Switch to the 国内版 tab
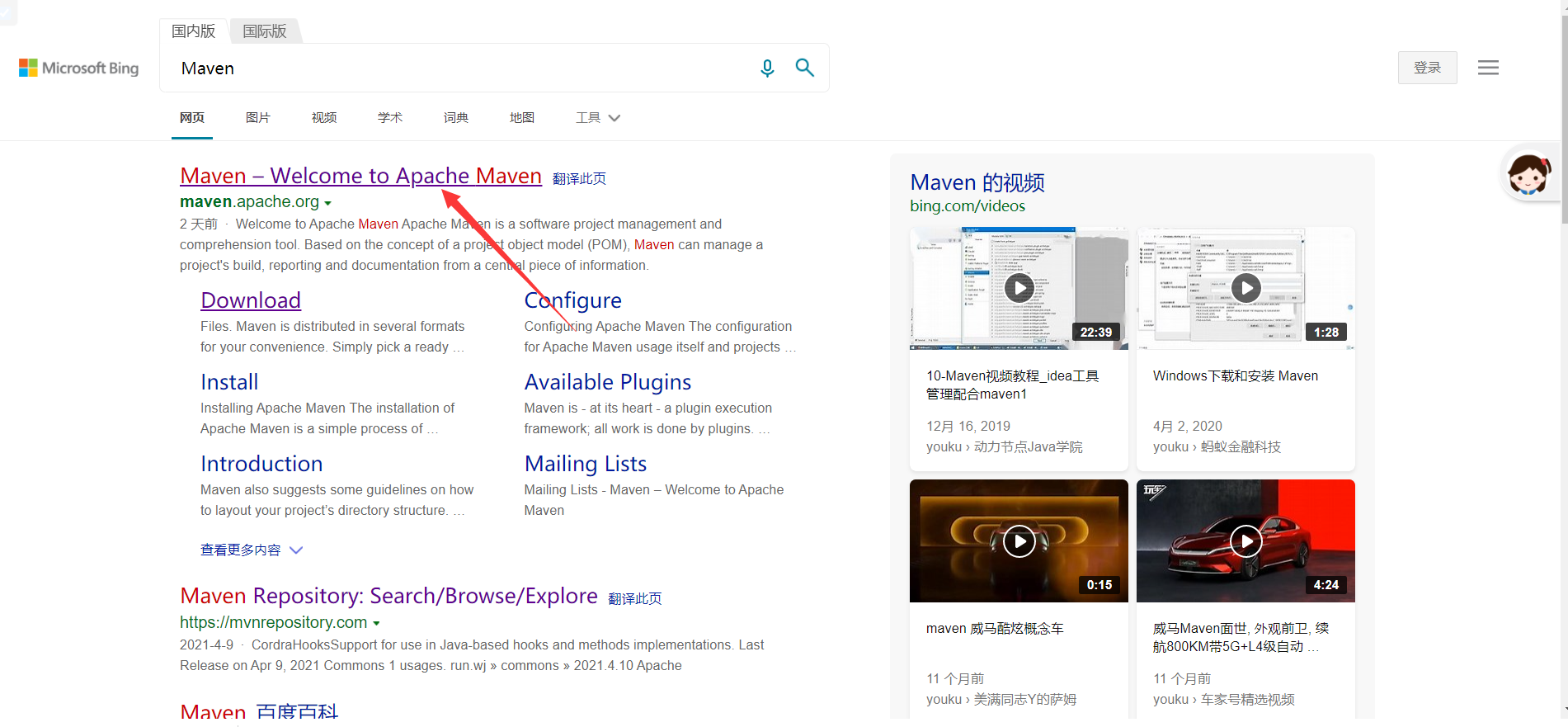Image resolution: width=1568 pixels, height=727 pixels. pos(193,31)
